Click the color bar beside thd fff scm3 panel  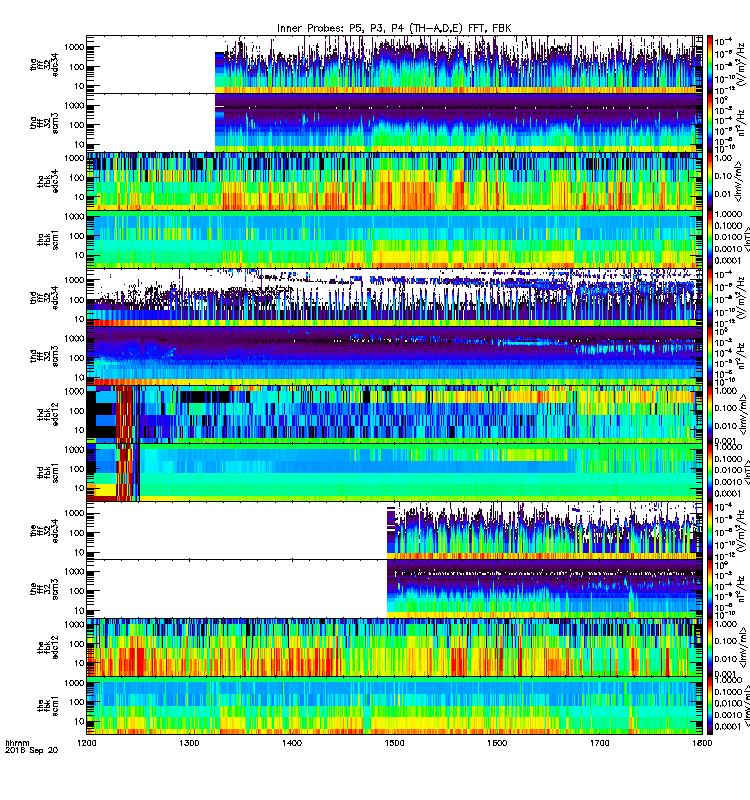click(x=710, y=356)
